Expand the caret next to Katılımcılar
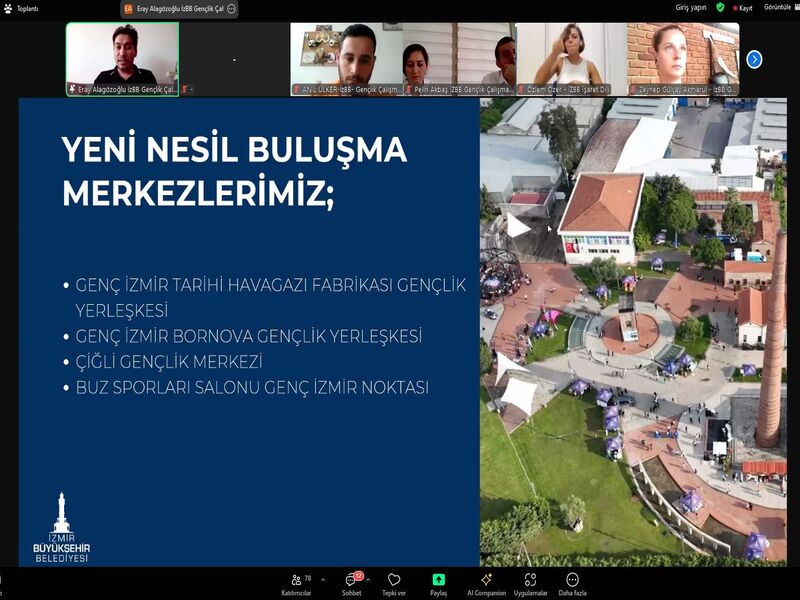This screenshot has width=800, height=600. click(x=316, y=579)
